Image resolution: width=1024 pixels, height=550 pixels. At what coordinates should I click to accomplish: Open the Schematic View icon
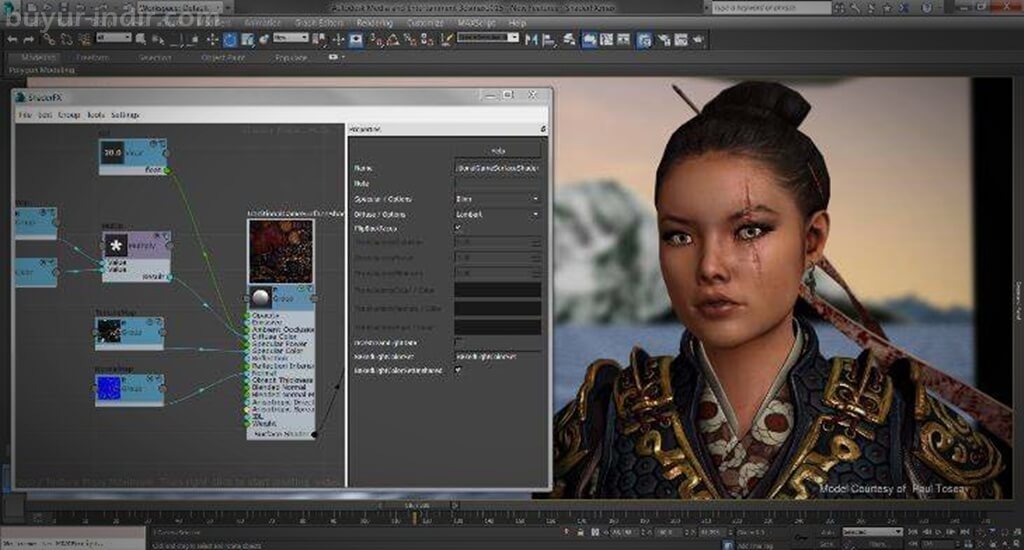click(624, 40)
